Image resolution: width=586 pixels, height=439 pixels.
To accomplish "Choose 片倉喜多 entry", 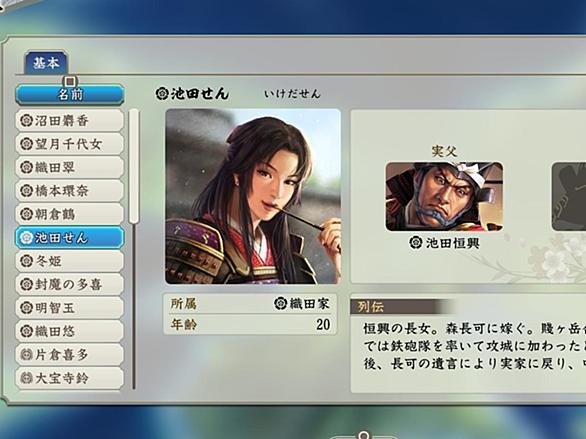I will point(70,355).
